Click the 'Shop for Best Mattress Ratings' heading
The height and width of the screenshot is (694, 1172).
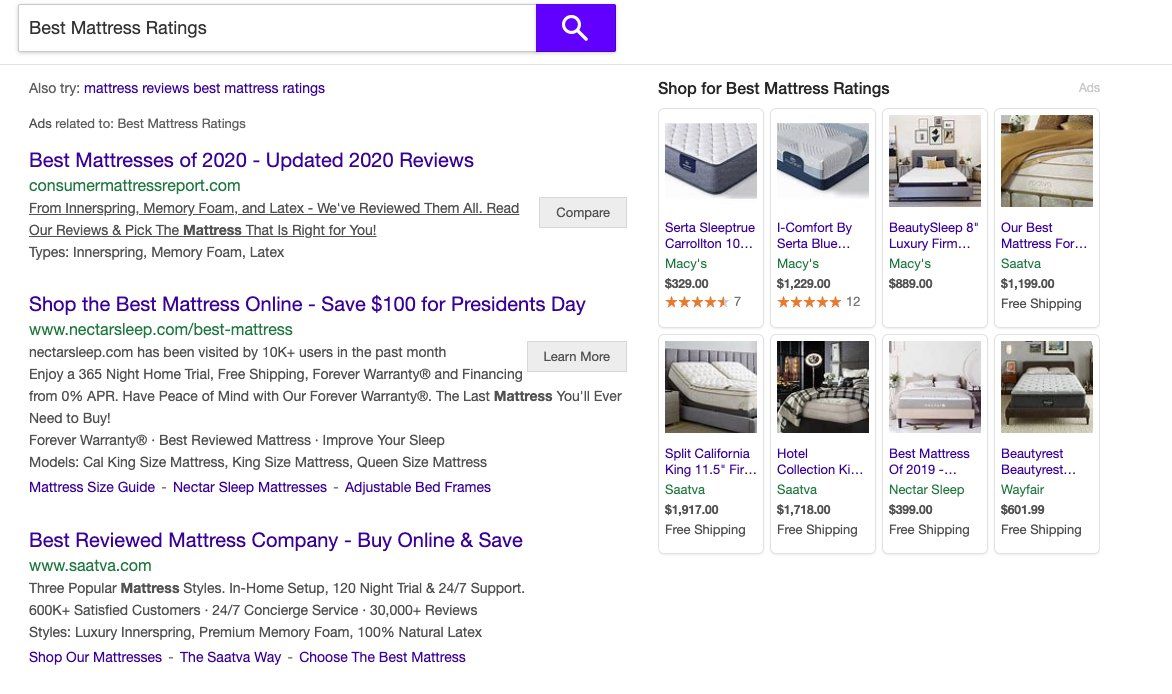(774, 88)
